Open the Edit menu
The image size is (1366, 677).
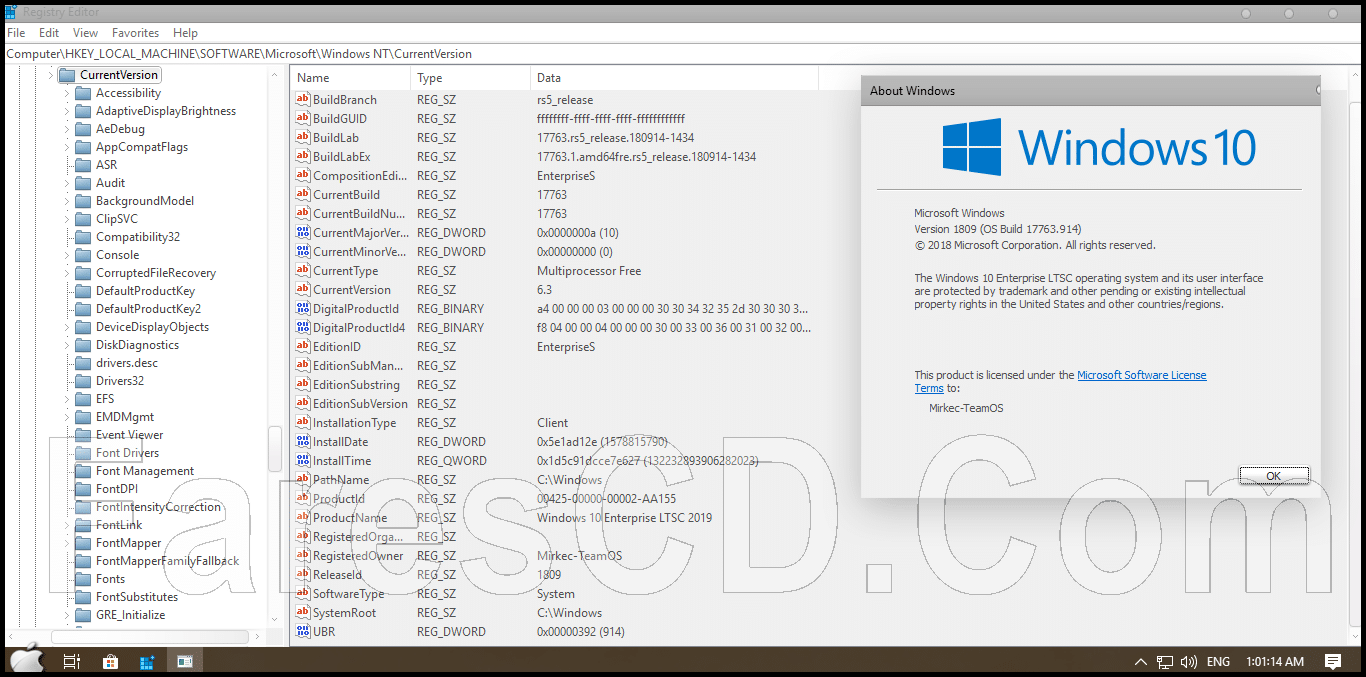point(49,33)
